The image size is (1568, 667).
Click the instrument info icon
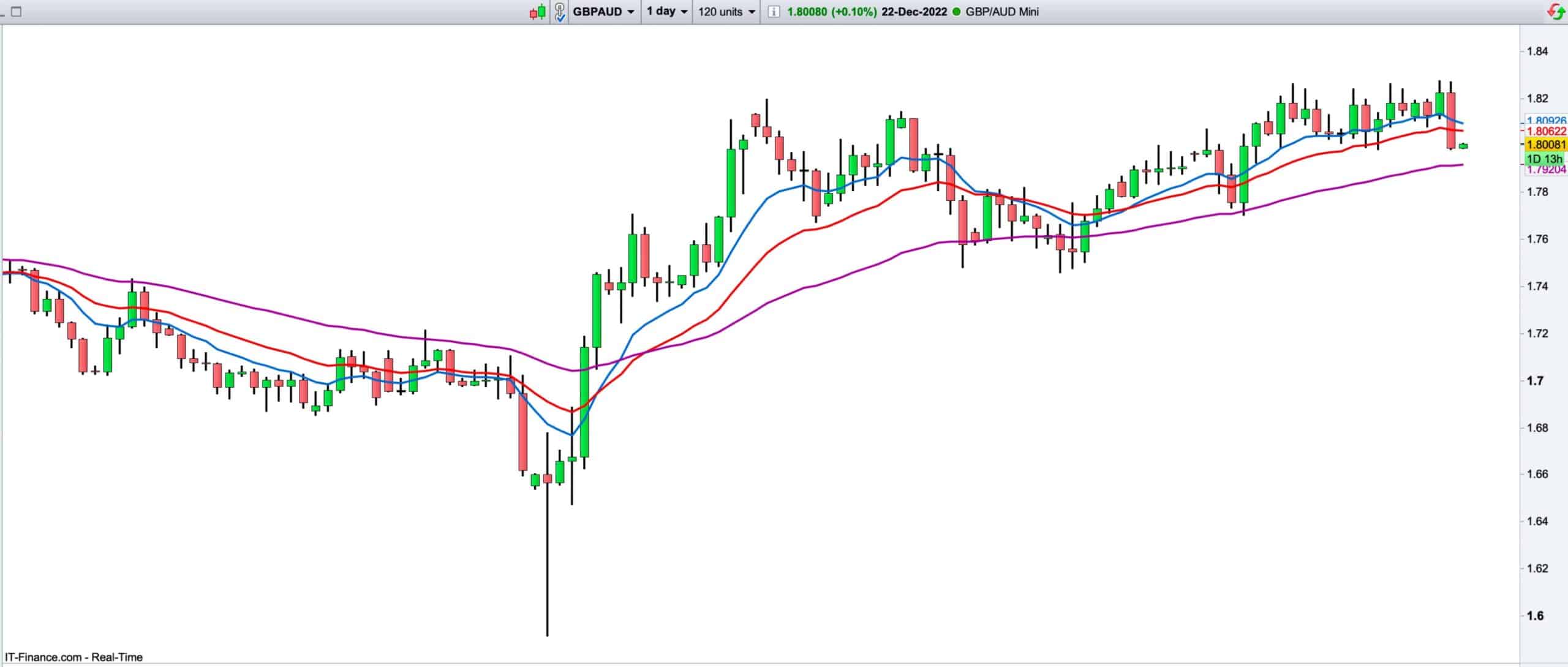tap(774, 12)
